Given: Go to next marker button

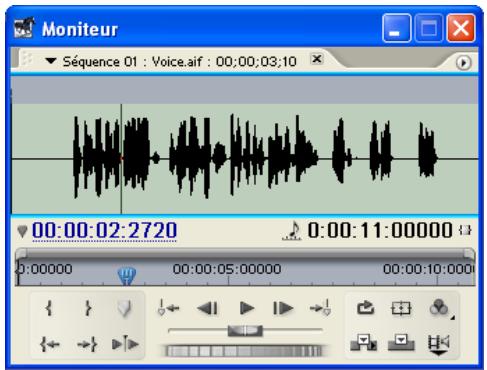Looking at the screenshot, I should [x=320, y=307].
